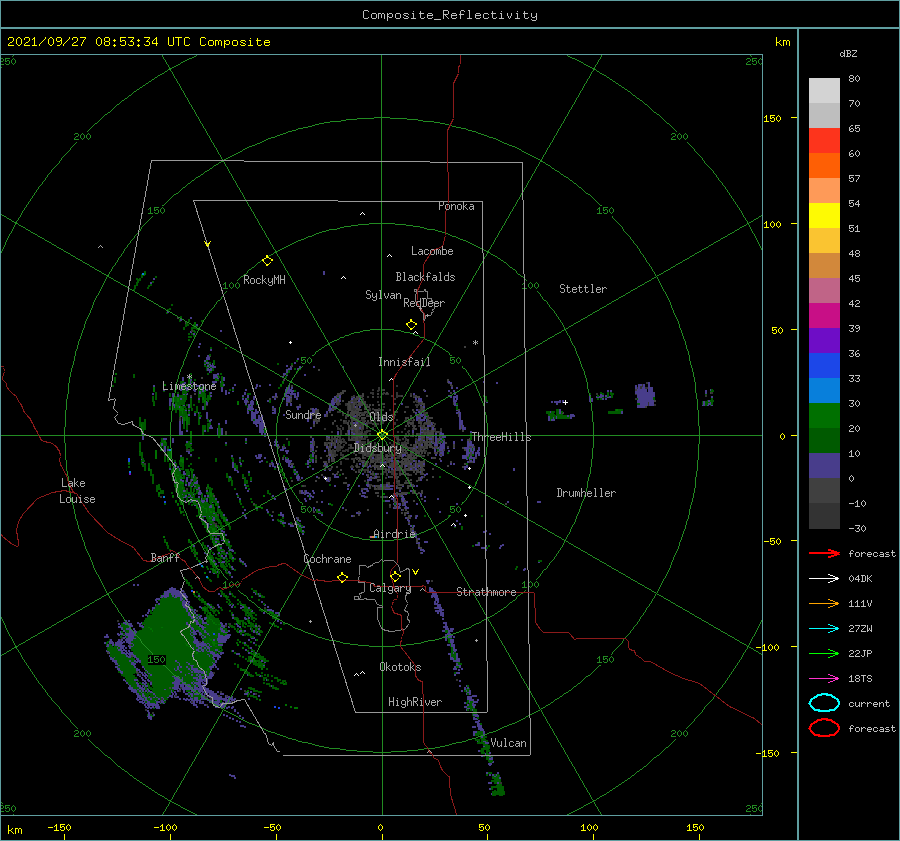
Task: Click the red forecast arrow legend icon
Action: (x=824, y=553)
